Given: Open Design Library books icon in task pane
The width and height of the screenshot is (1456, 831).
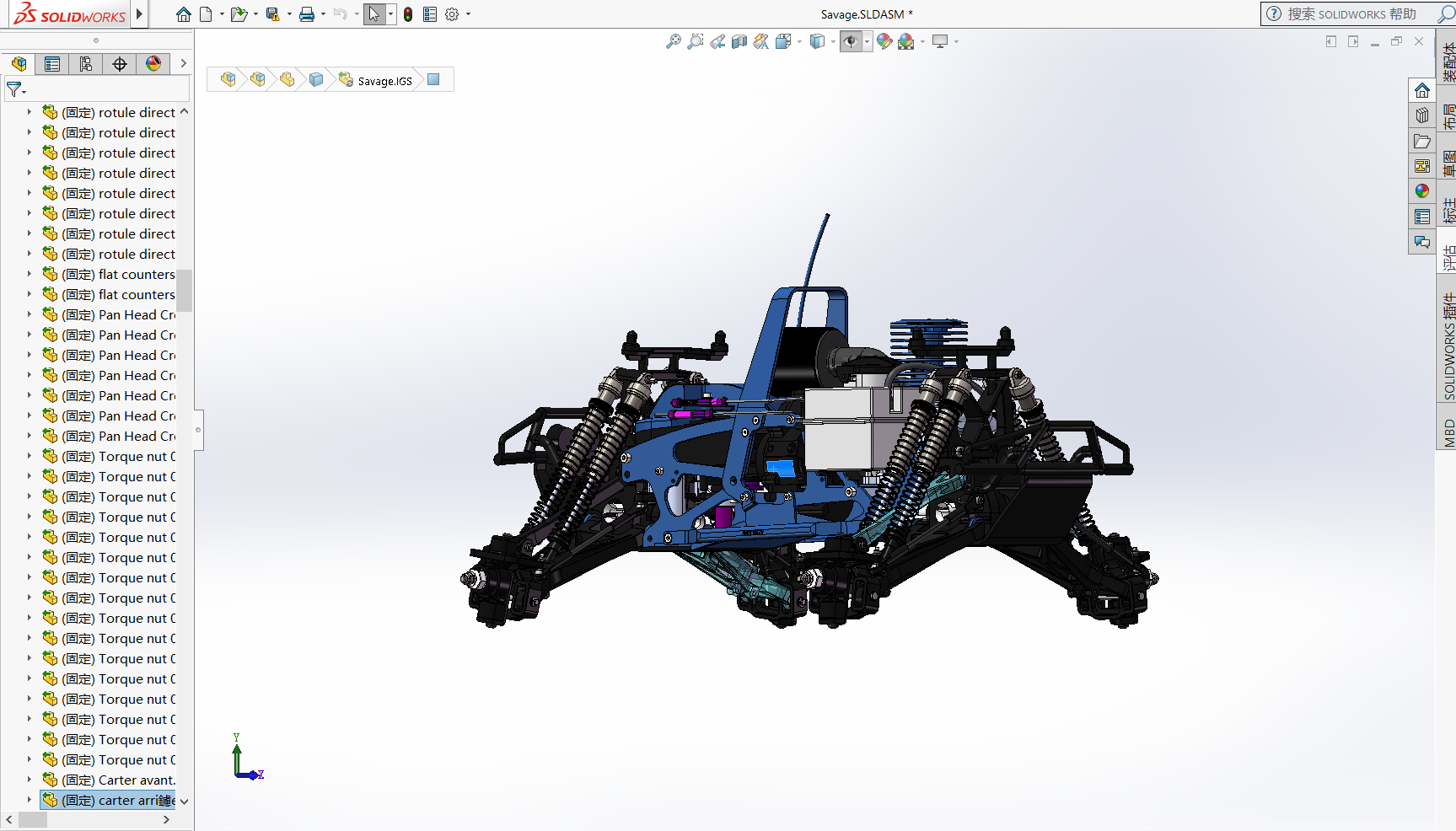Looking at the screenshot, I should pos(1422,115).
